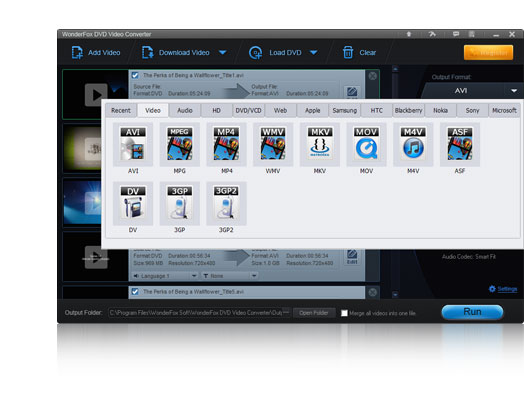Open the Nokia tab
The image size is (524, 400).
[440, 111]
